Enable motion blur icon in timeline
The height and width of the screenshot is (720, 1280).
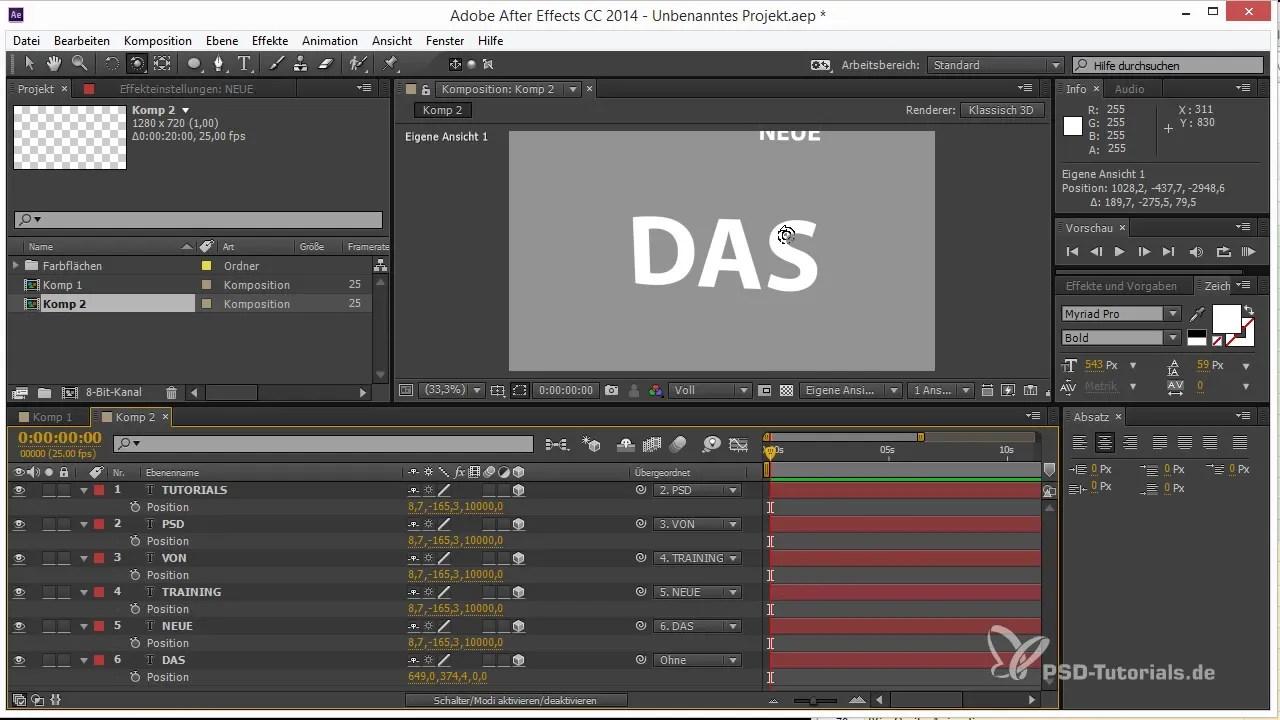click(678, 444)
